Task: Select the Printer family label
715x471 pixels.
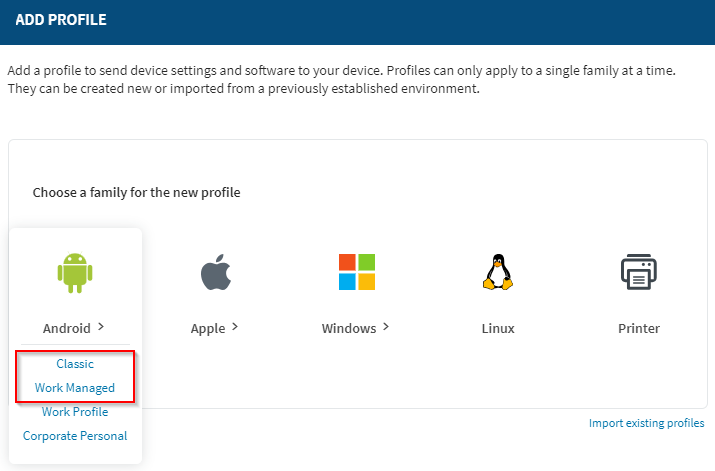Action: [x=637, y=328]
